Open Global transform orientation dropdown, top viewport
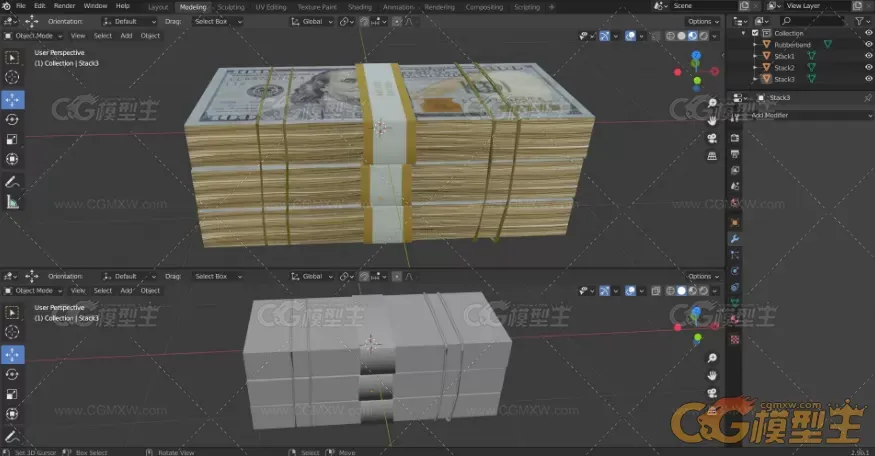This screenshot has height=456, width=875. tap(312, 22)
